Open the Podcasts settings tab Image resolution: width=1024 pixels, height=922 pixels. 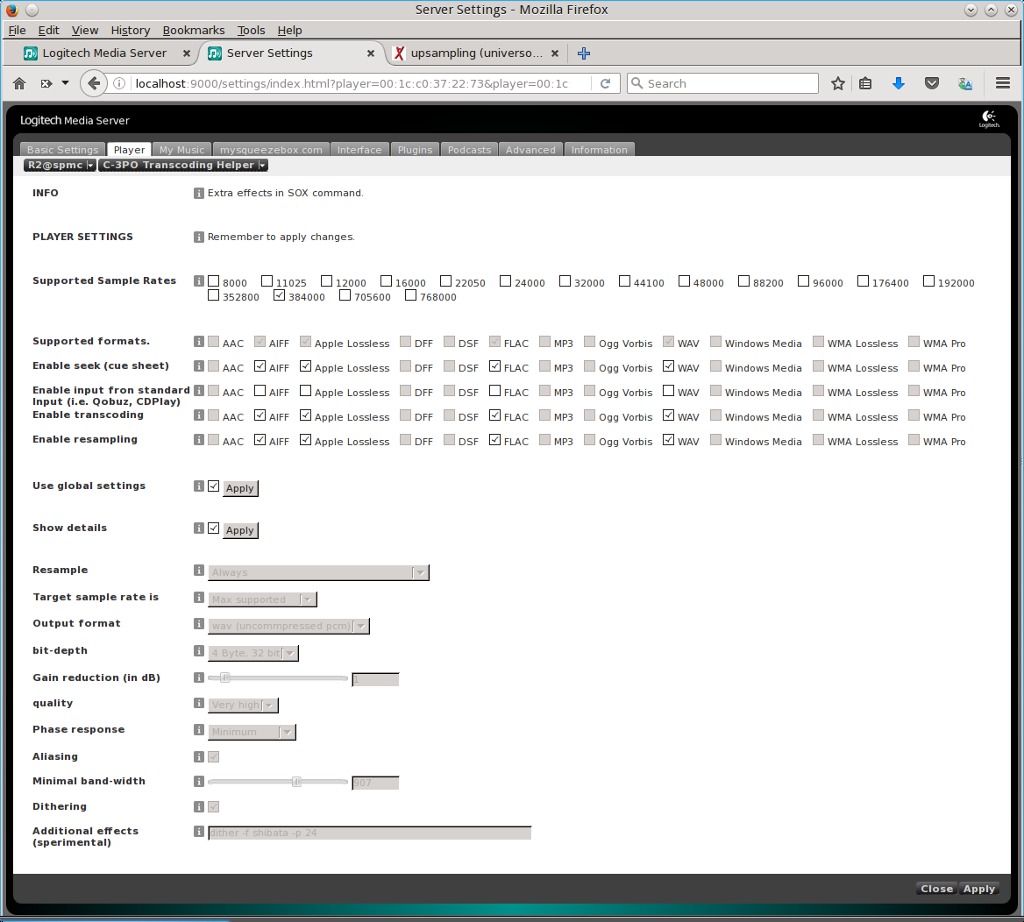point(469,150)
